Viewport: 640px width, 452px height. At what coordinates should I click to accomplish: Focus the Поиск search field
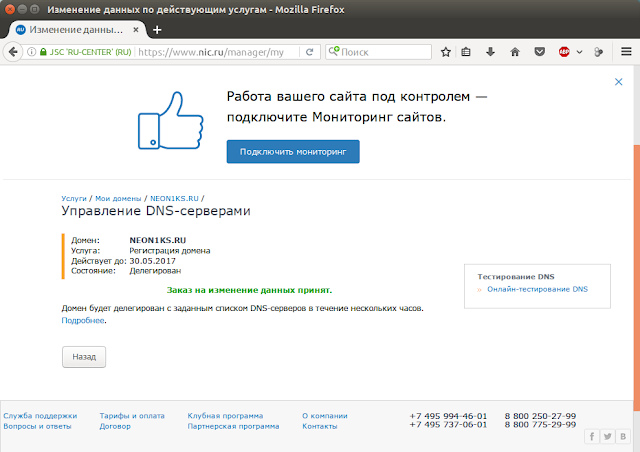click(378, 52)
